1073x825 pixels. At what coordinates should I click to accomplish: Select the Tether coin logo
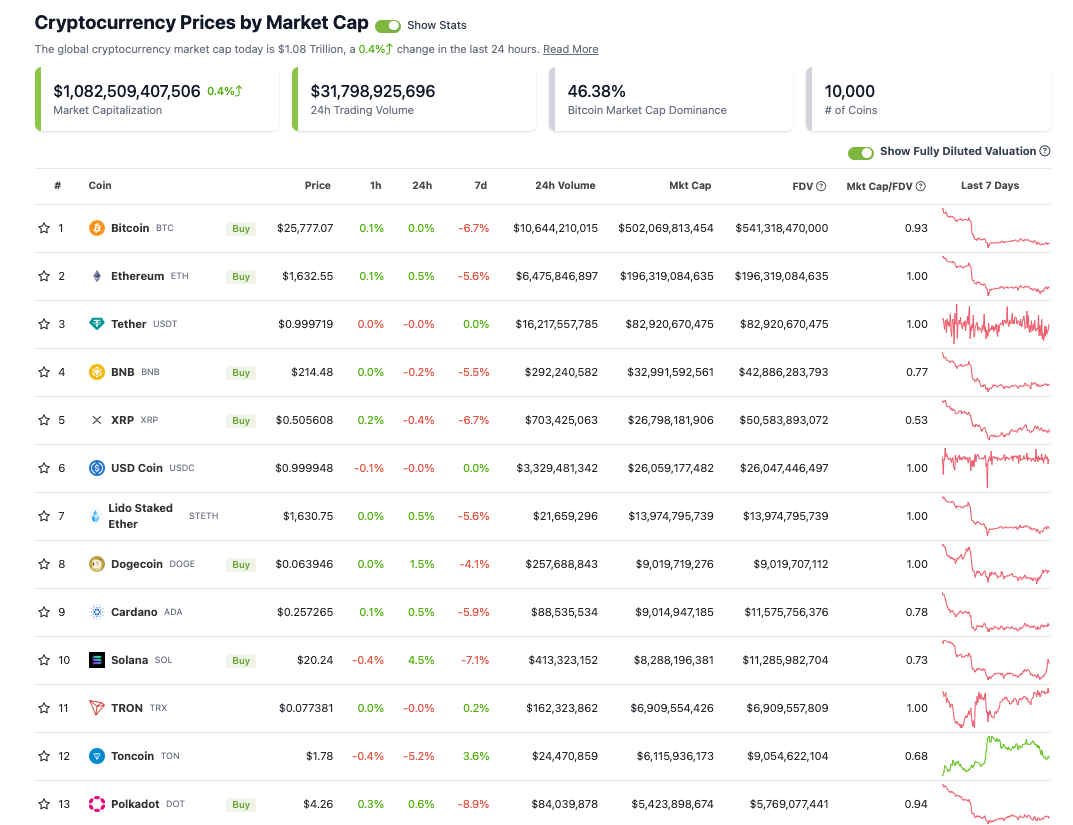tap(97, 324)
